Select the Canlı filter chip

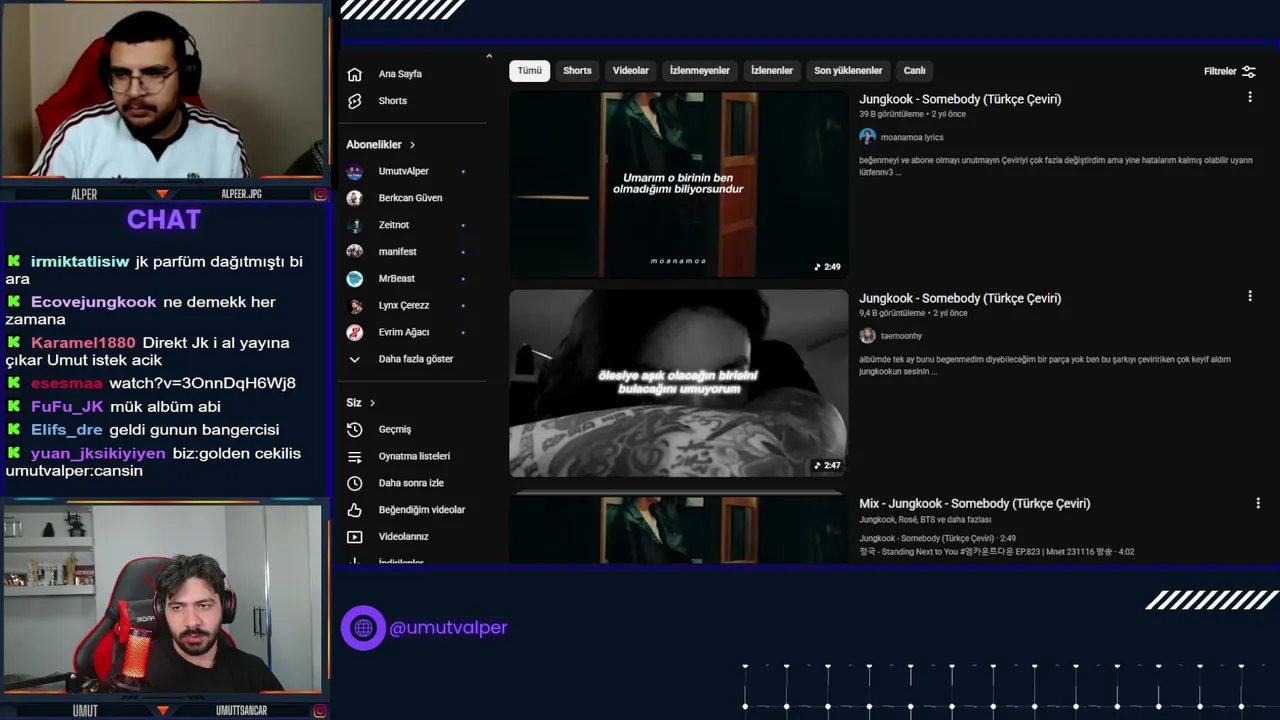[914, 71]
